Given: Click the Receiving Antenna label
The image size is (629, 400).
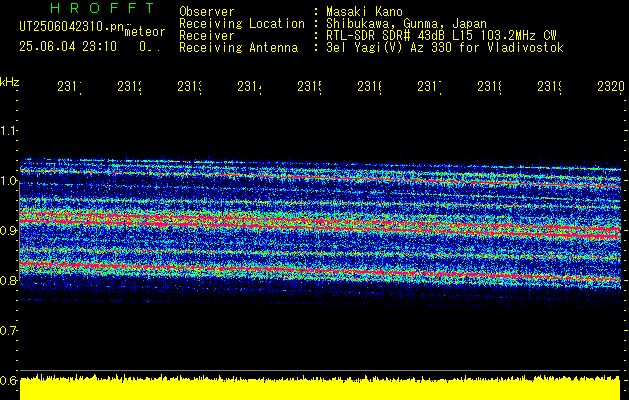Looking at the screenshot, I should 238,48.
